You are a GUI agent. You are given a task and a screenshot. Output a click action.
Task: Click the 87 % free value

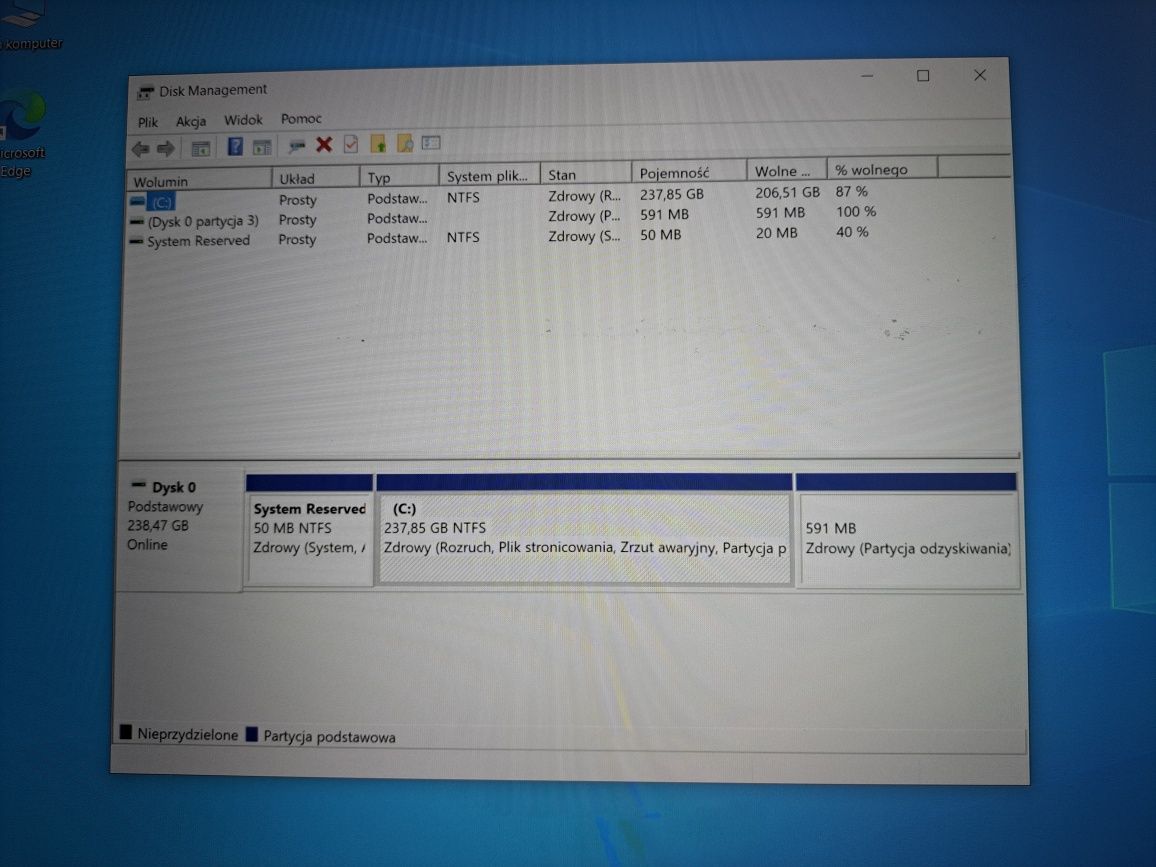(x=852, y=192)
